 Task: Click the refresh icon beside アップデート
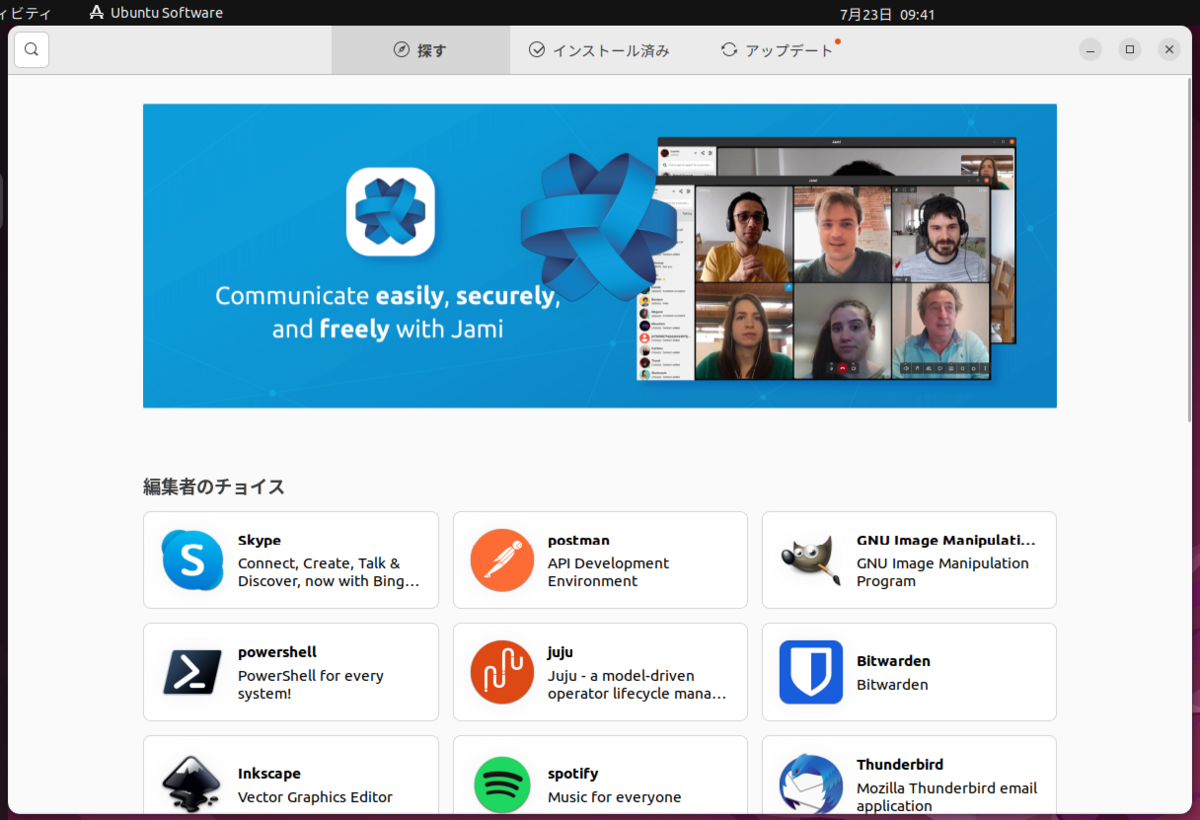click(729, 50)
